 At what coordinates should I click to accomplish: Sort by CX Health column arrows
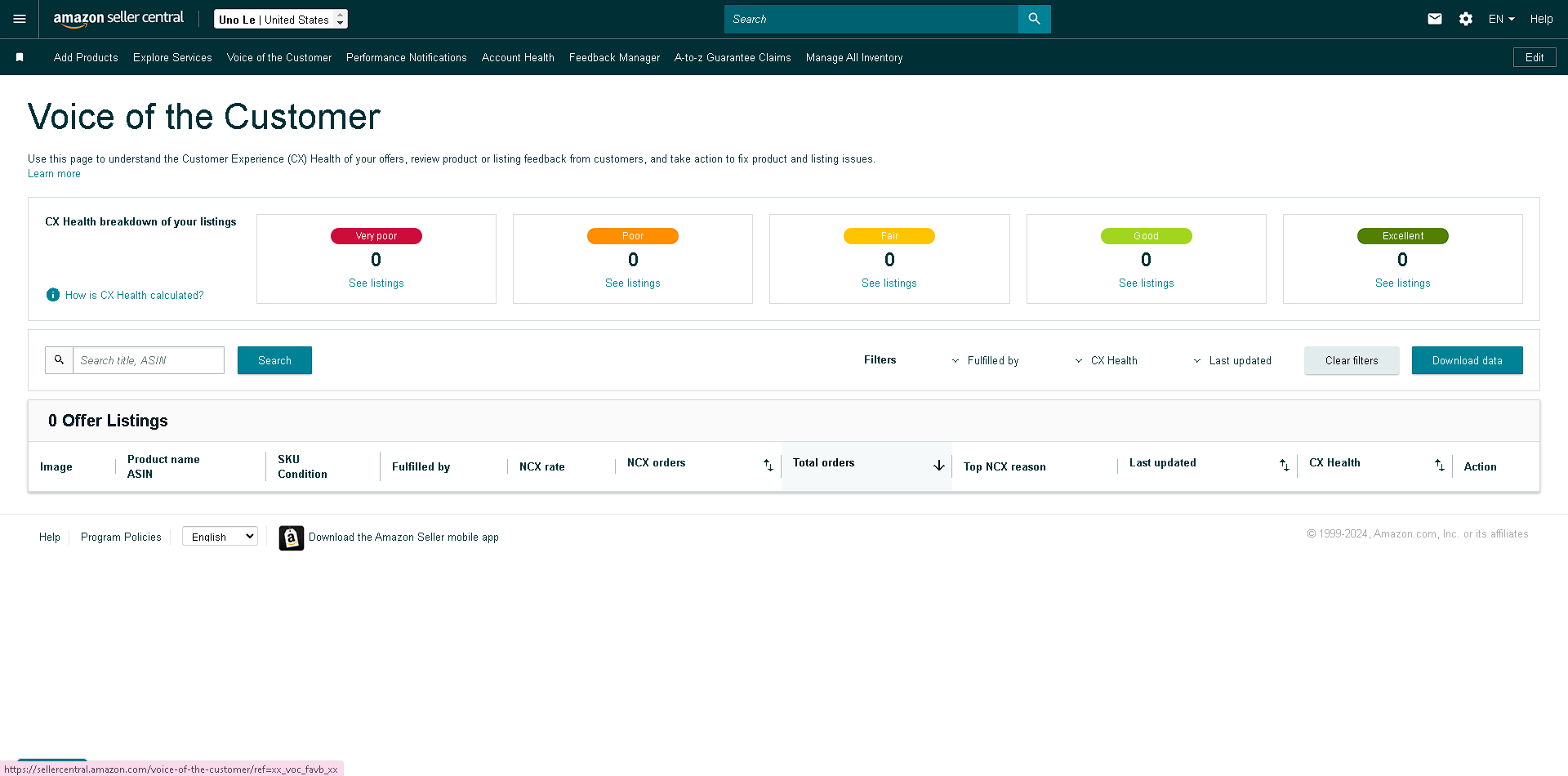pyautogui.click(x=1439, y=465)
